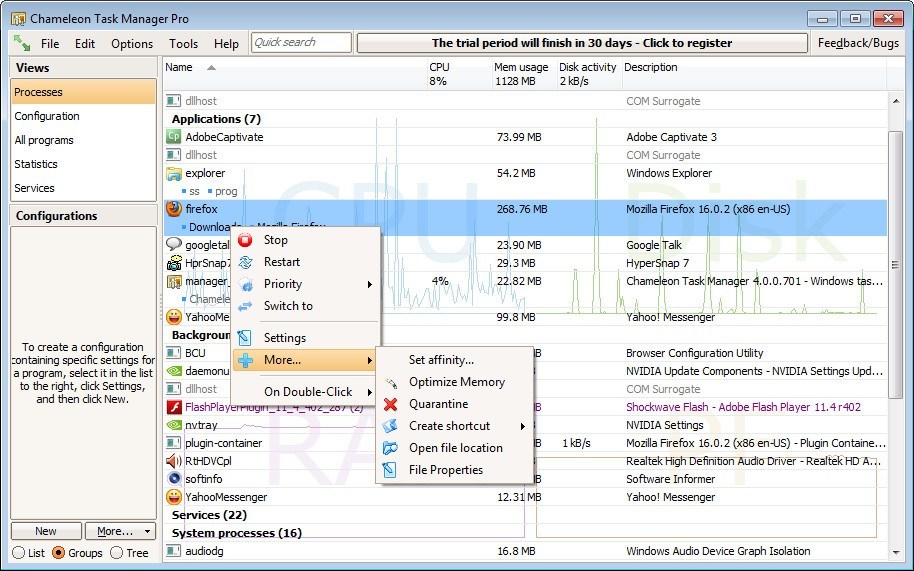This screenshot has height=571, width=914.
Task: Open the File menu
Action: coord(50,44)
